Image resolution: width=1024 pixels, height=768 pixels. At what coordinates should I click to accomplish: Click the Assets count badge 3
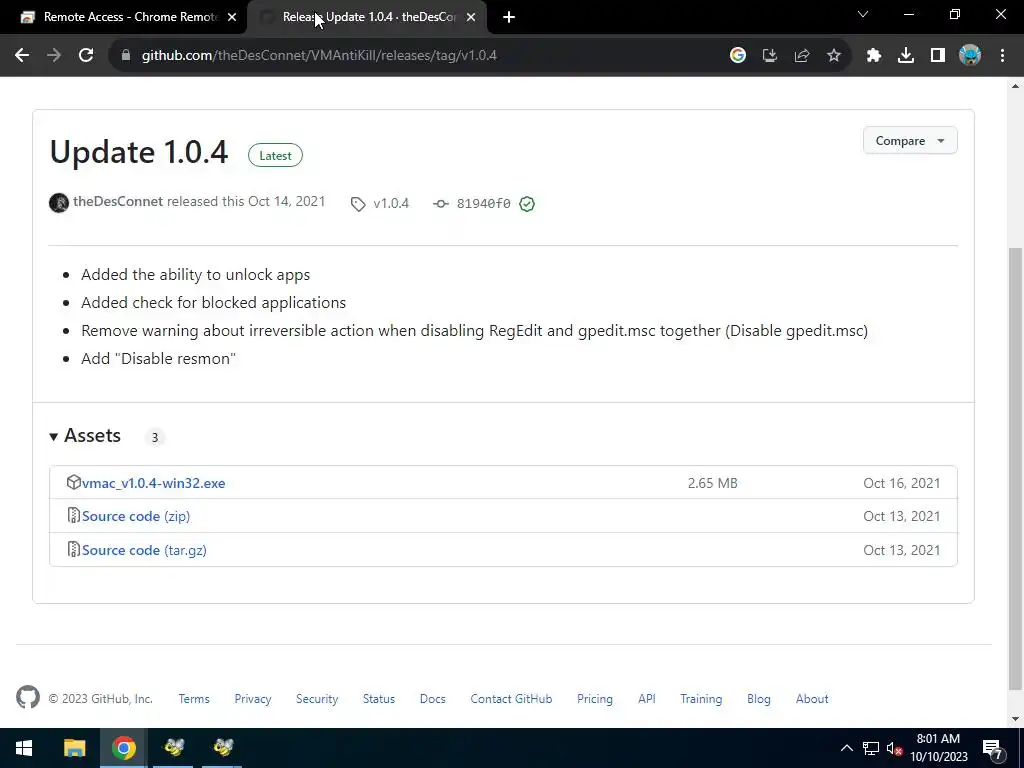(x=155, y=438)
